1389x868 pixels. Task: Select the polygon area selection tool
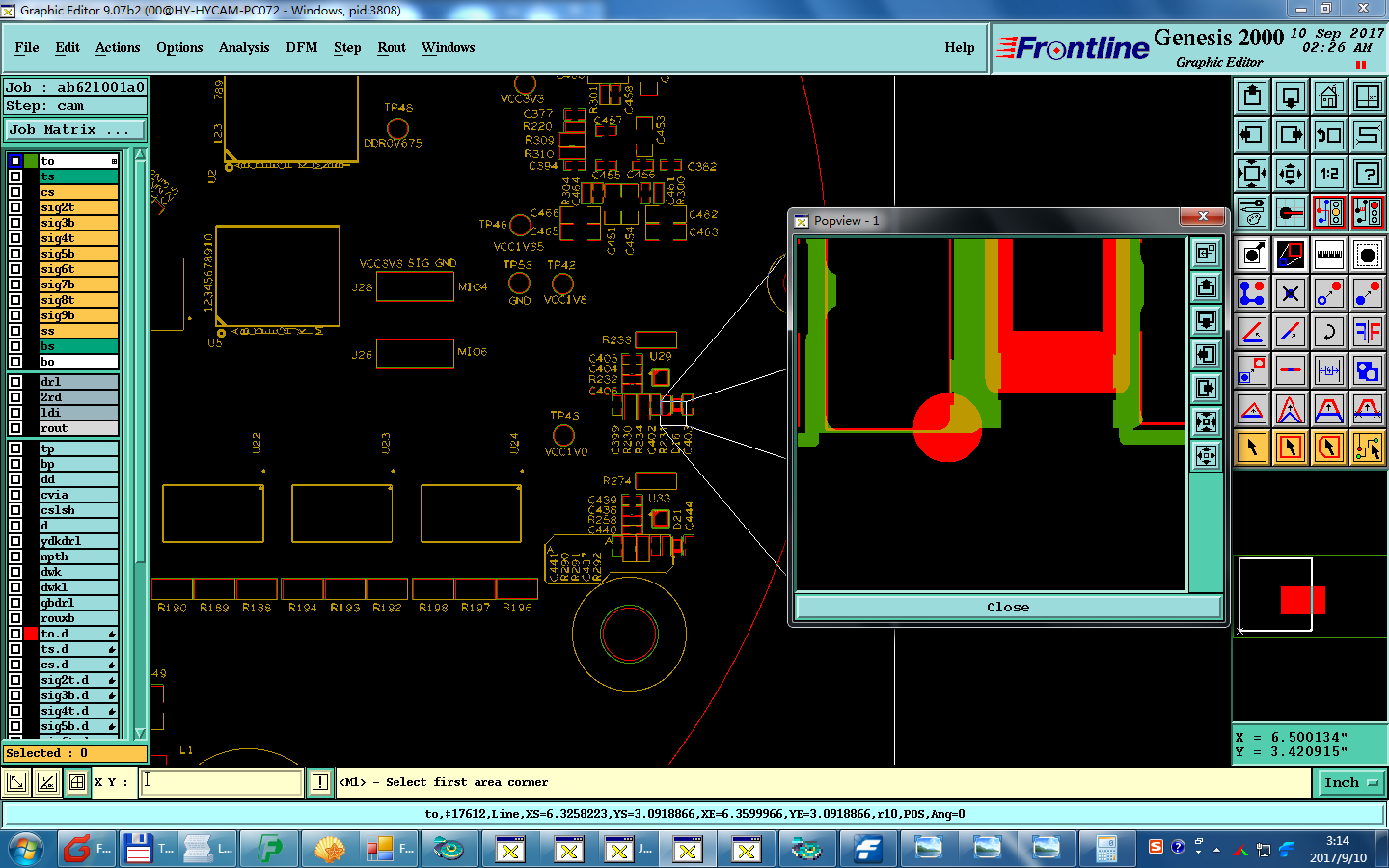coord(1329,448)
